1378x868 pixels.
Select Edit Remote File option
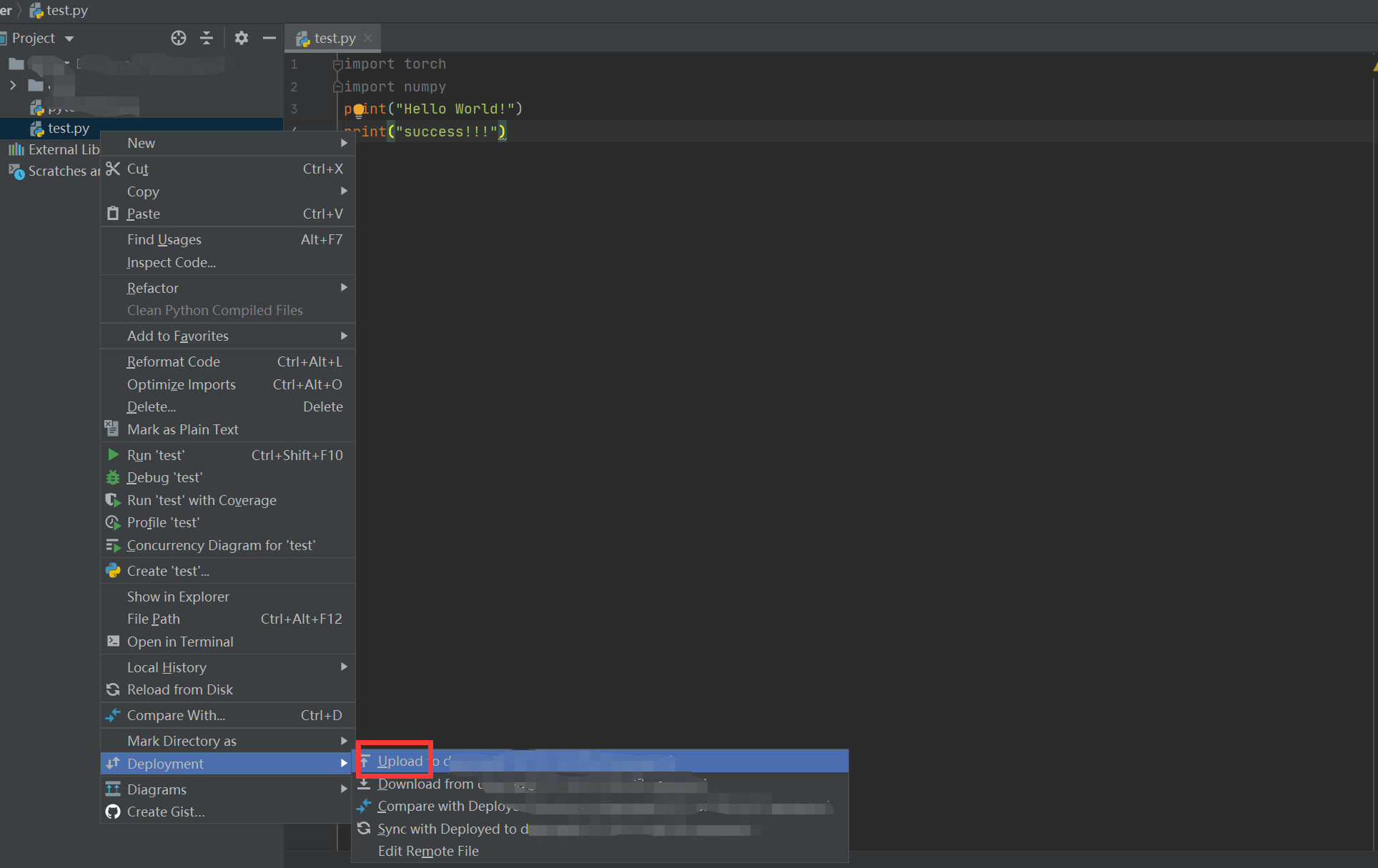pos(428,851)
